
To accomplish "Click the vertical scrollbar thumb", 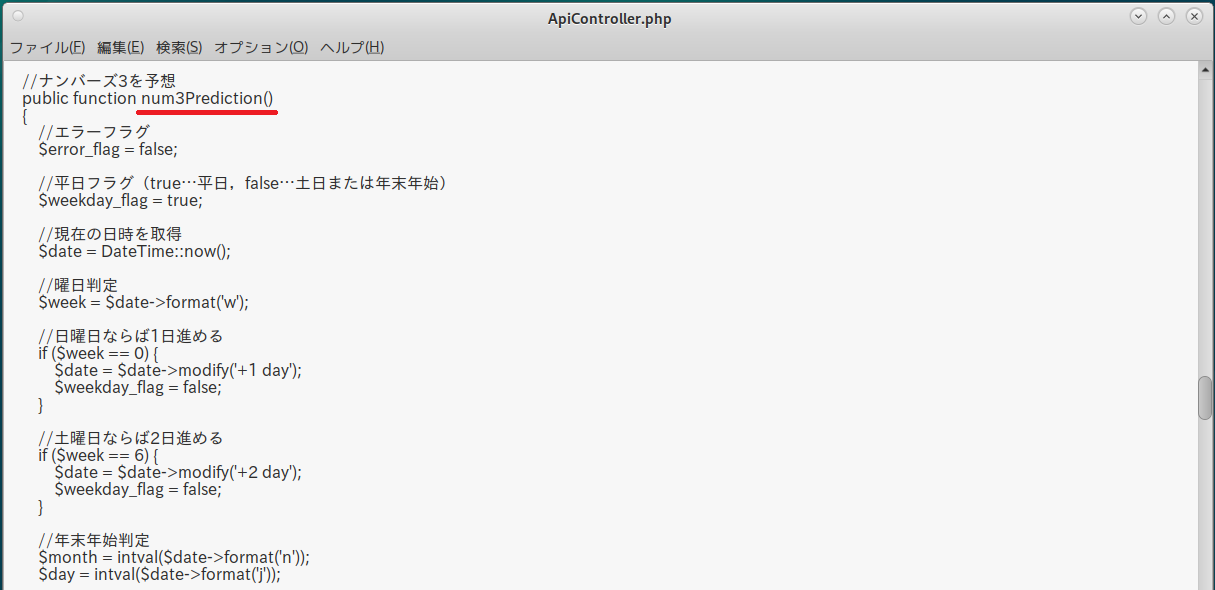I will [x=1205, y=398].
